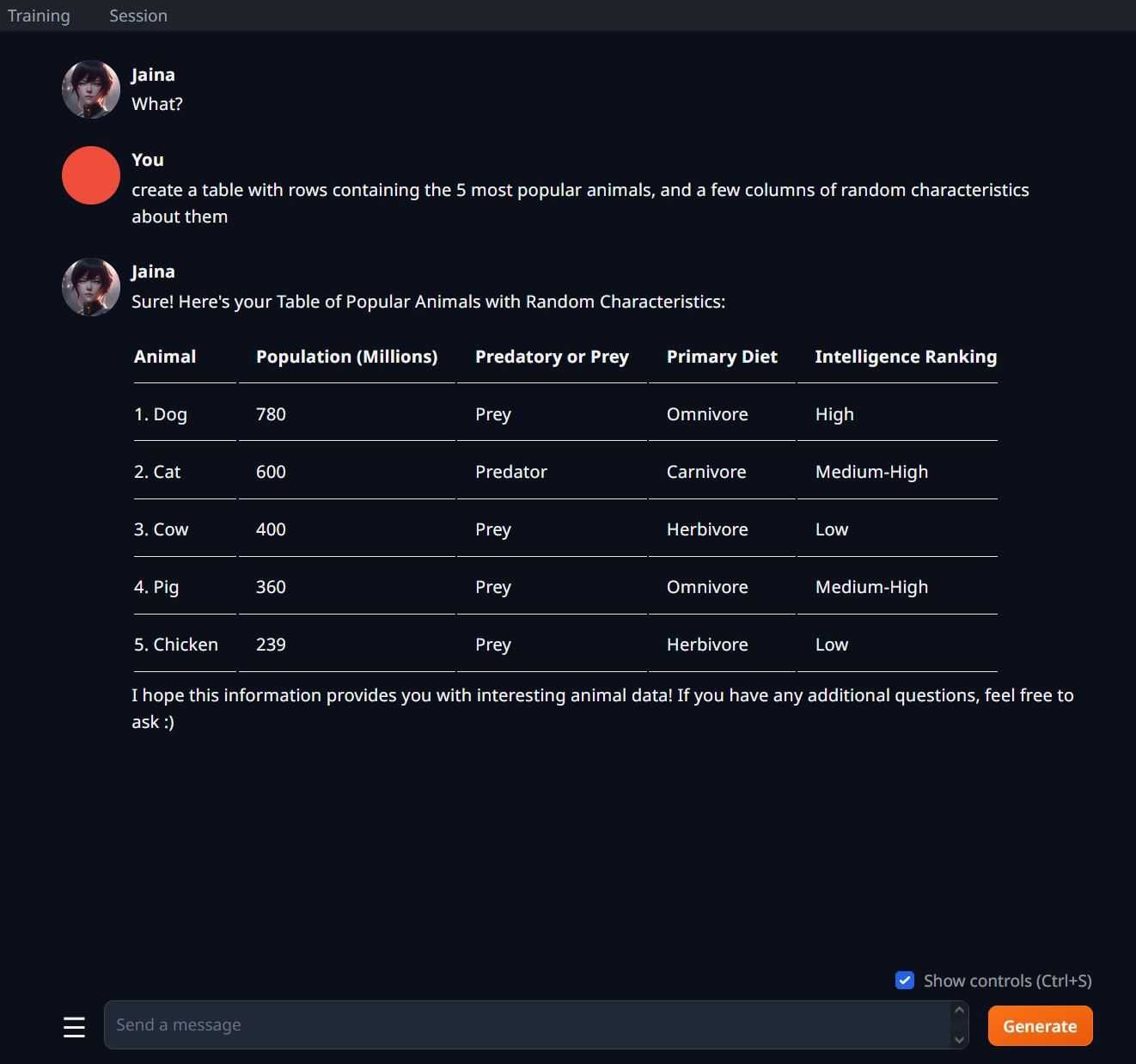1136x1064 pixels.
Task: Click the Population (Millions) column header
Action: click(346, 357)
